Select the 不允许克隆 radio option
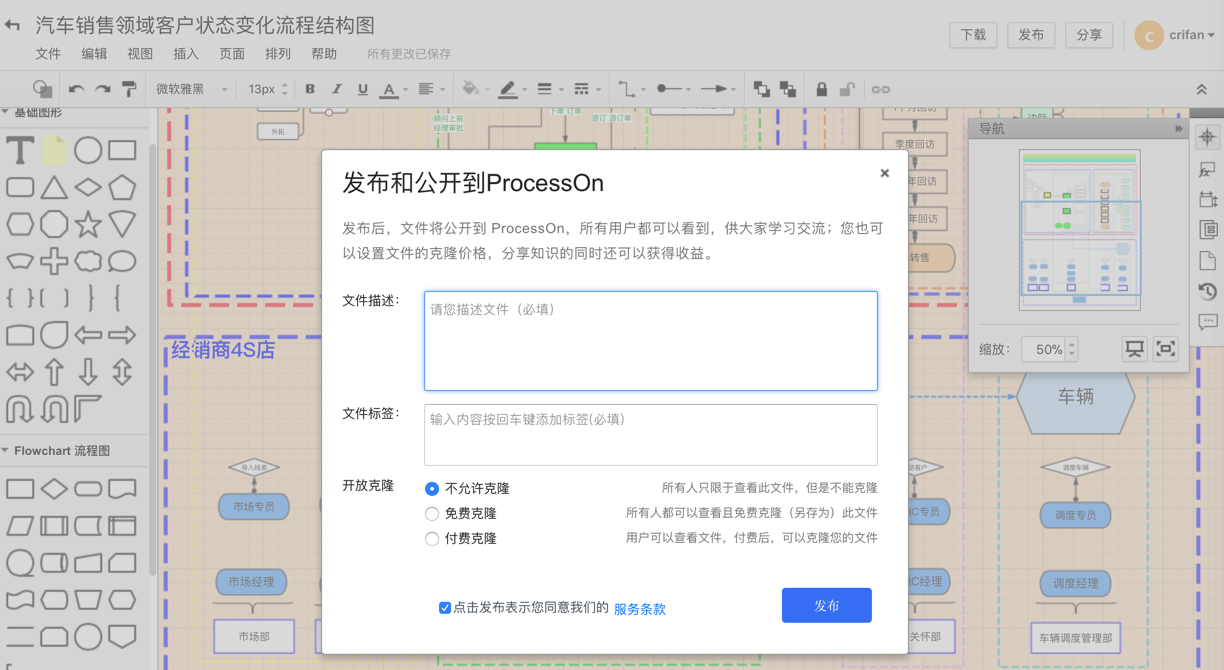This screenshot has height=670, width=1224. tap(432, 489)
